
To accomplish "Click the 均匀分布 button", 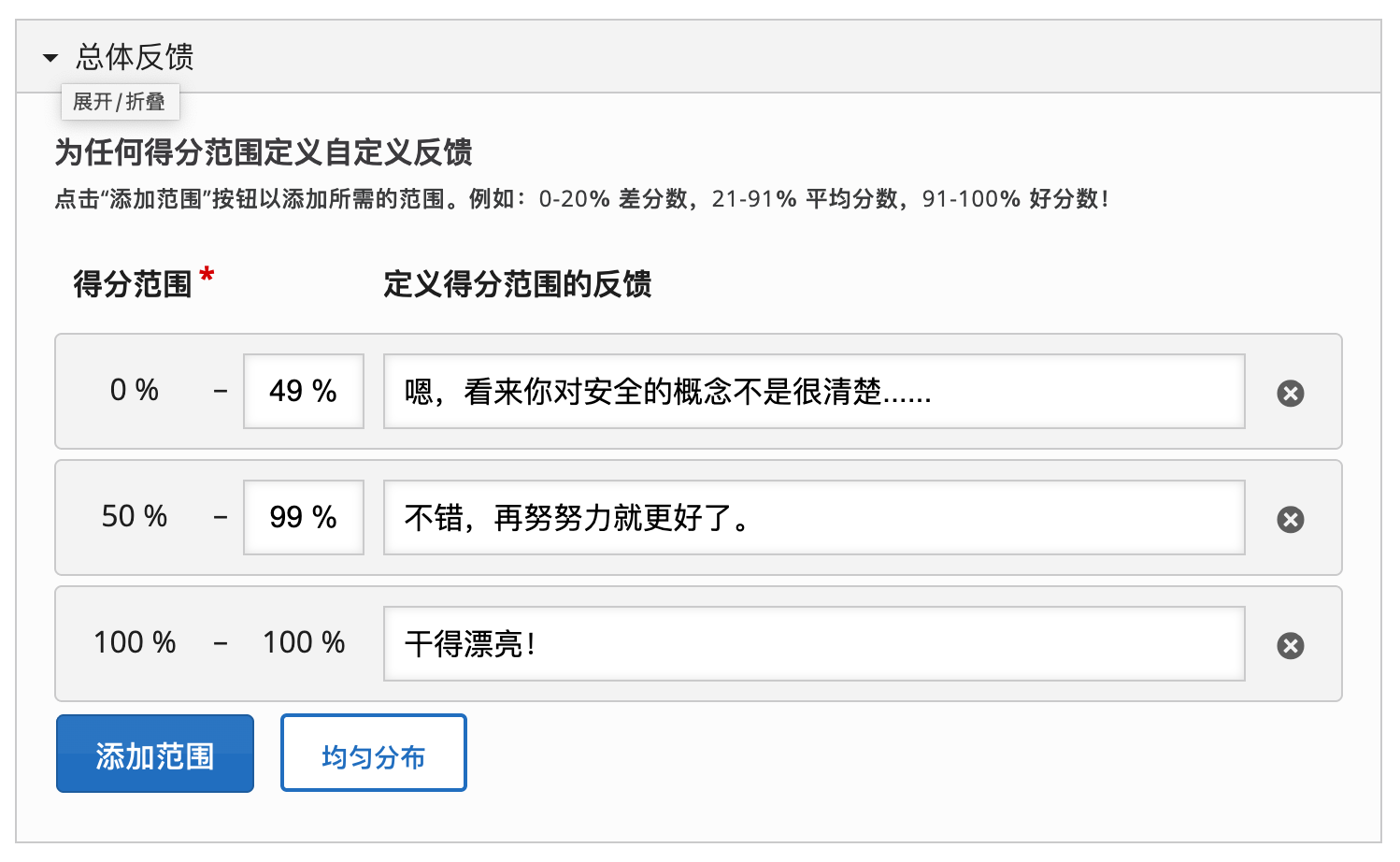I will pos(373,753).
